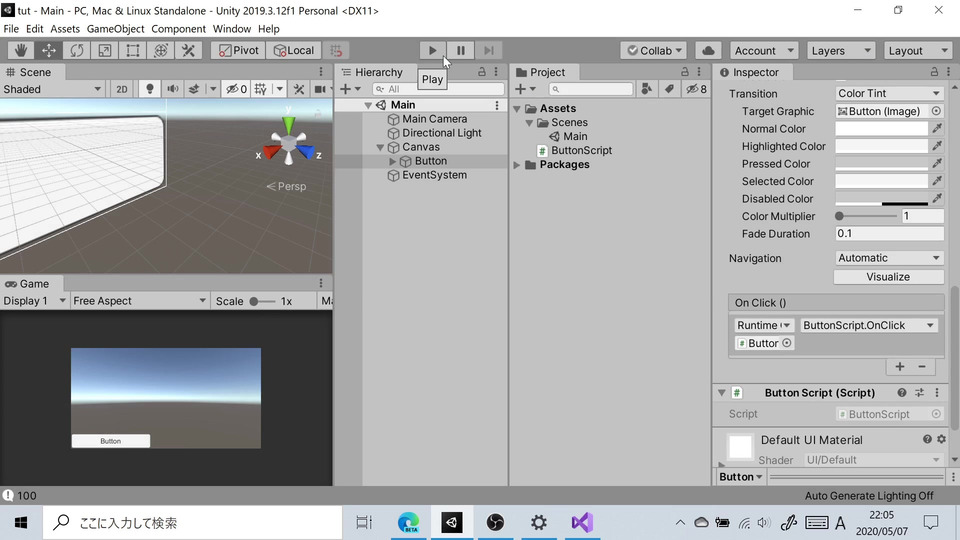Select the Scale tool

[105, 50]
